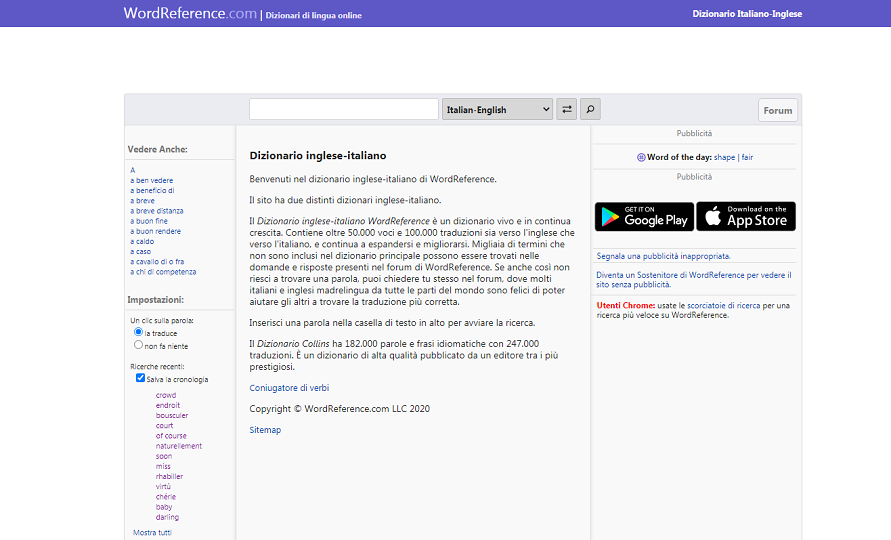Click Dizionario Italiano-Inglese in the header

click(747, 14)
